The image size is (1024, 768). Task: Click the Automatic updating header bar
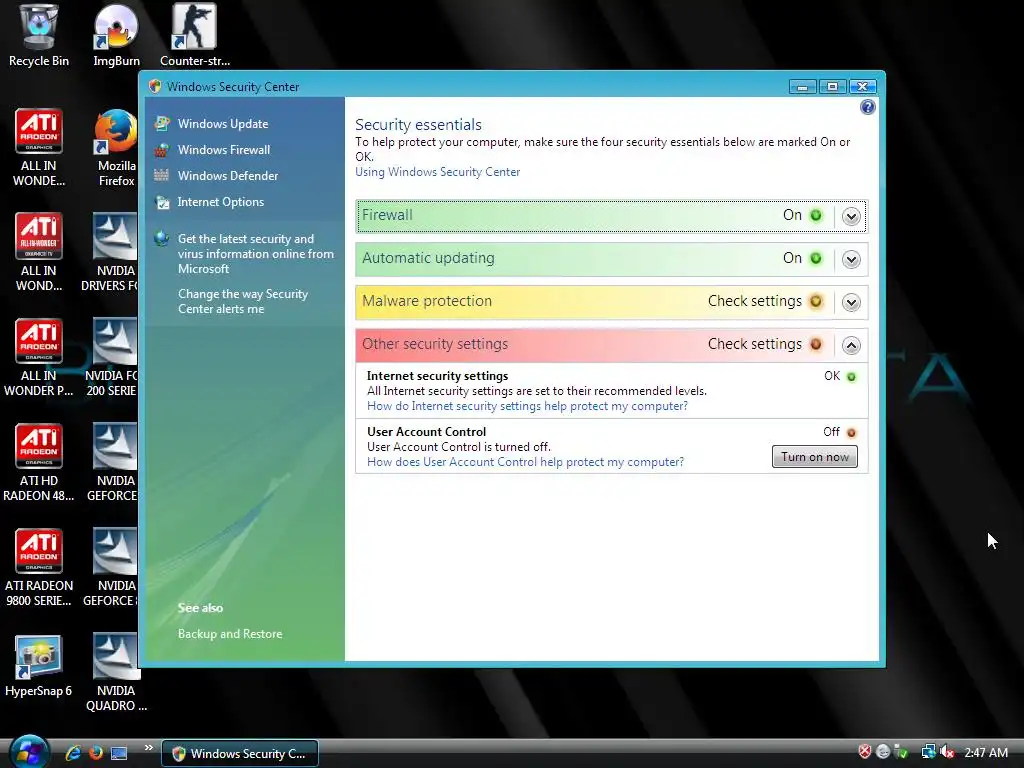[x=611, y=259]
